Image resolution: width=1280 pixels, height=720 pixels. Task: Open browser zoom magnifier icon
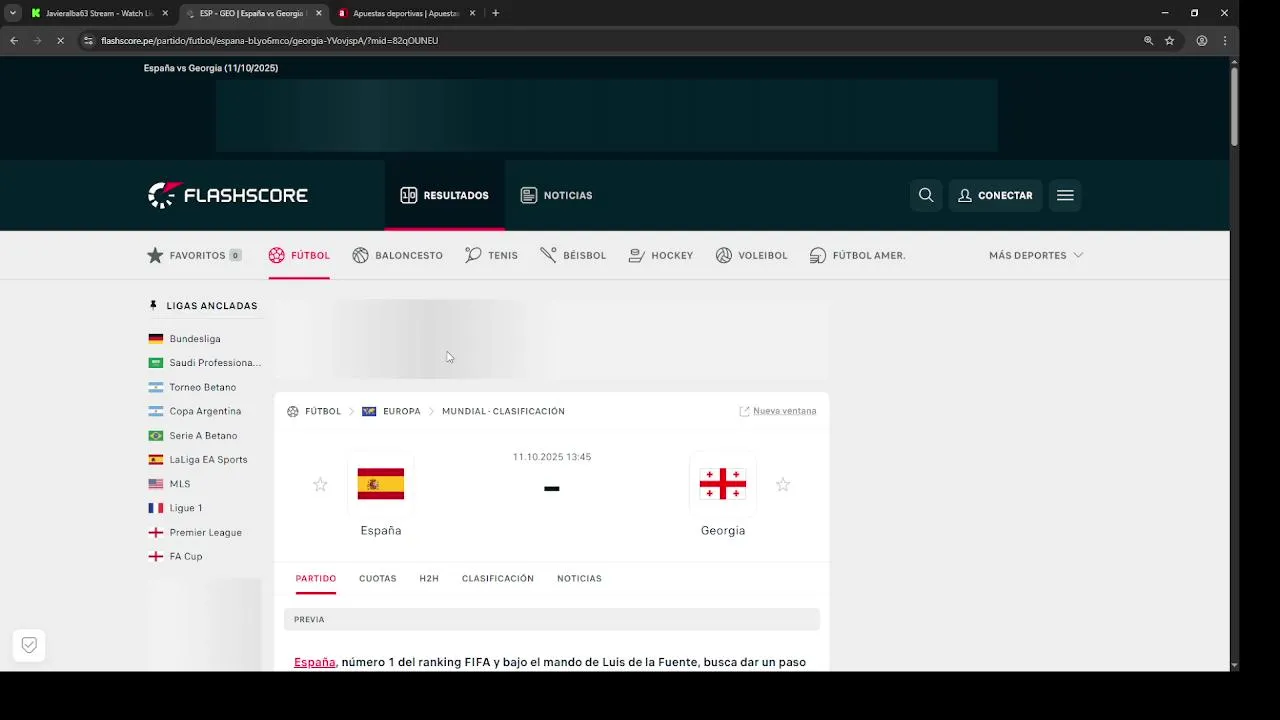(x=1148, y=41)
